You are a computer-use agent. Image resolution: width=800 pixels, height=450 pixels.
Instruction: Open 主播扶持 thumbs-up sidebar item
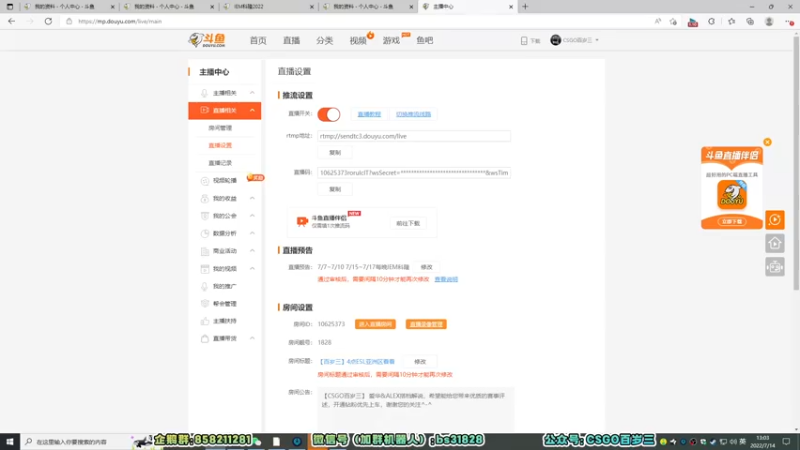[224, 321]
